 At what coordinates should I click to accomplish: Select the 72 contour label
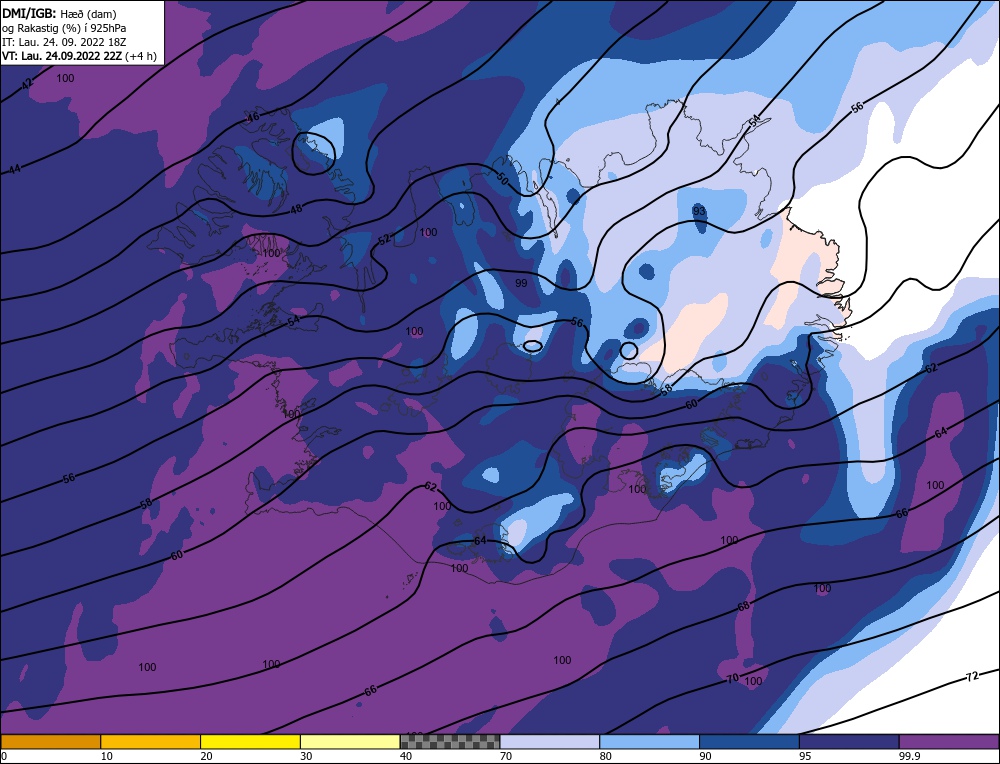[972, 677]
